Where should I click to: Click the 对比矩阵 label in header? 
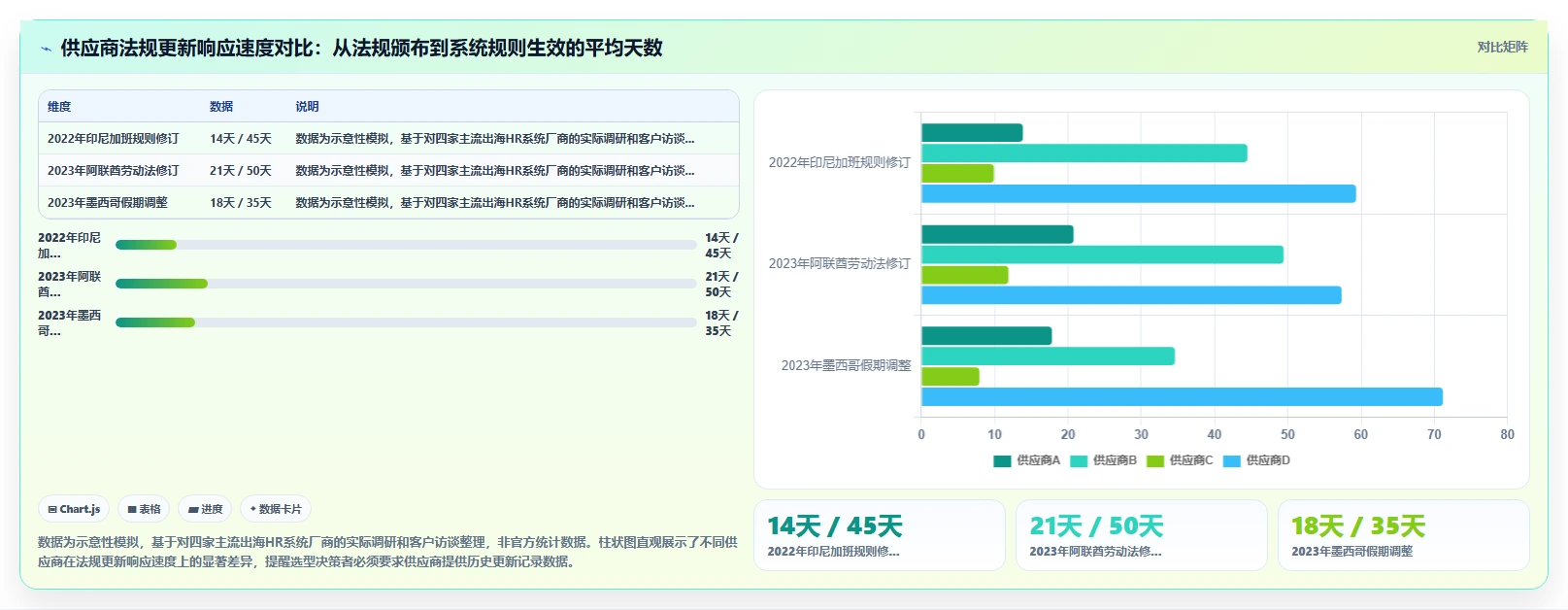tap(1502, 47)
